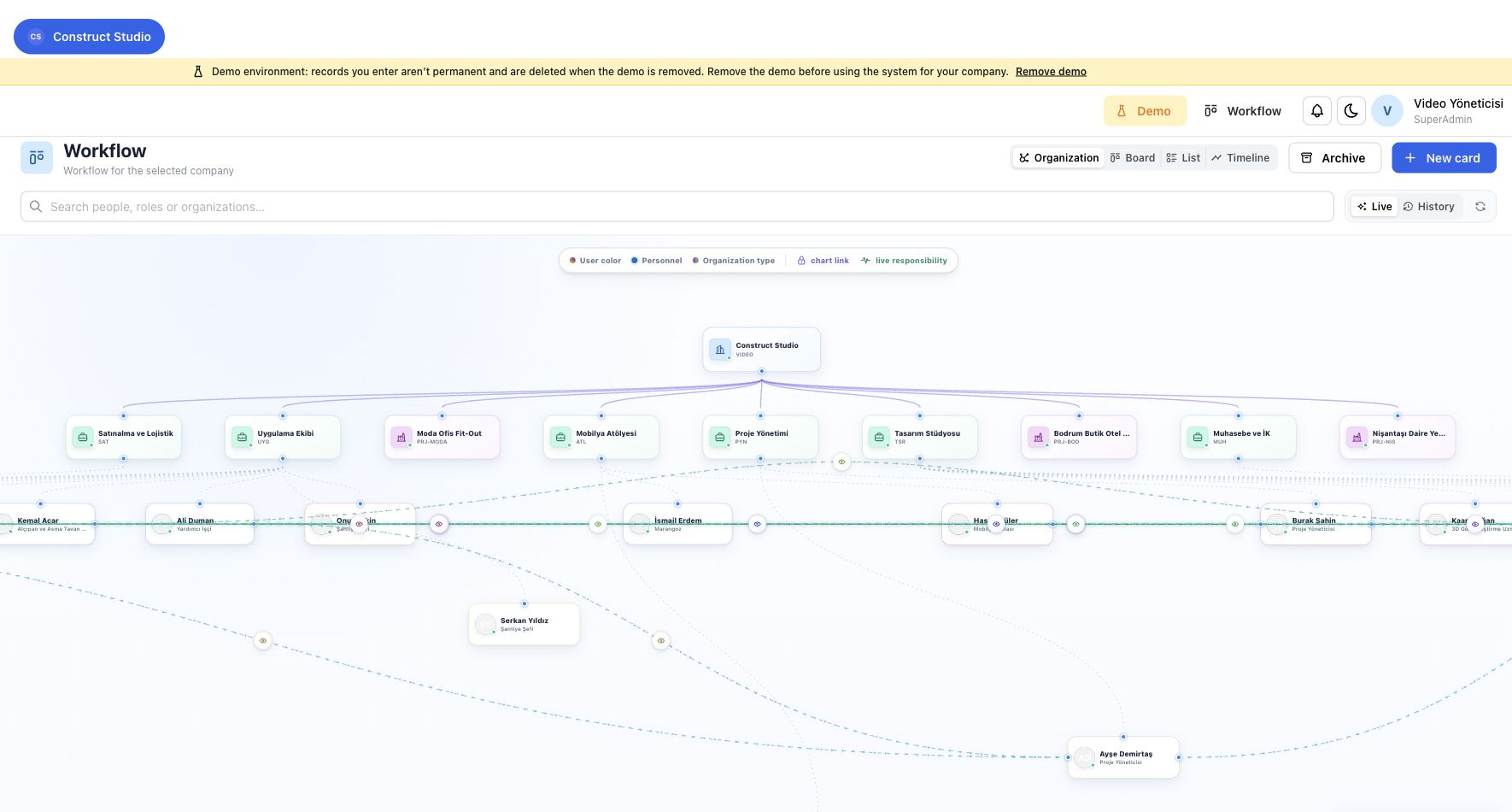Image resolution: width=1512 pixels, height=812 pixels.
Task: Click the briefcase icon on Mobilya Atölyesi
Action: [x=560, y=438]
